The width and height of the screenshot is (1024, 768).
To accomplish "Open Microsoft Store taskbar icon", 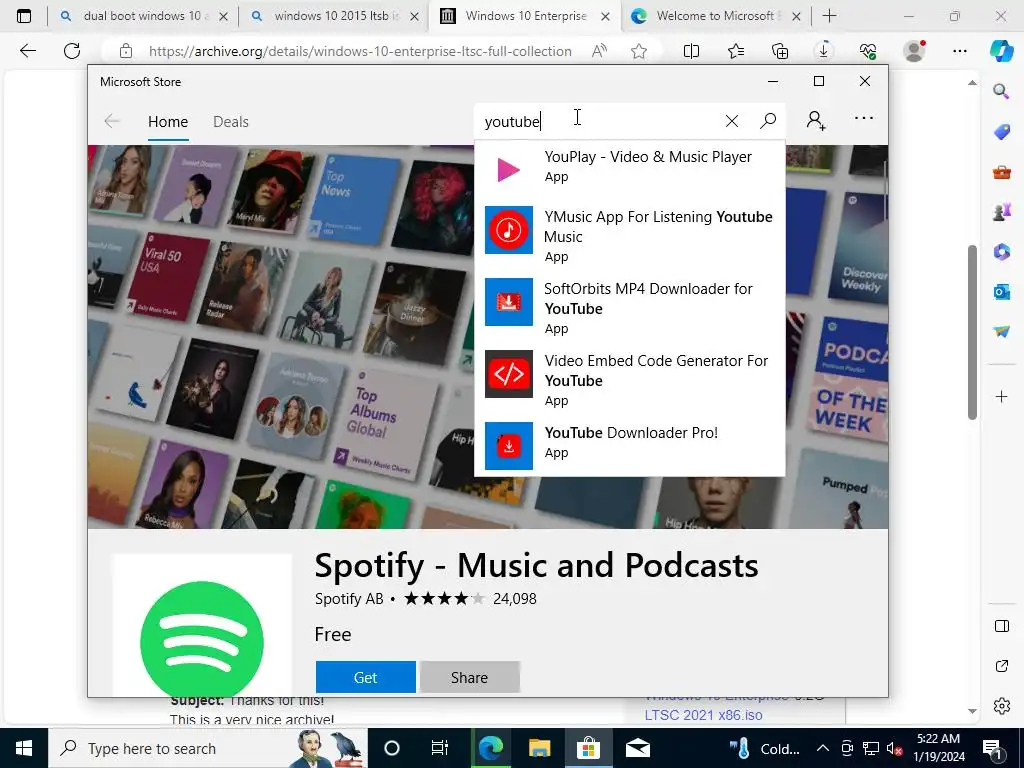I will pyautogui.click(x=588, y=748).
